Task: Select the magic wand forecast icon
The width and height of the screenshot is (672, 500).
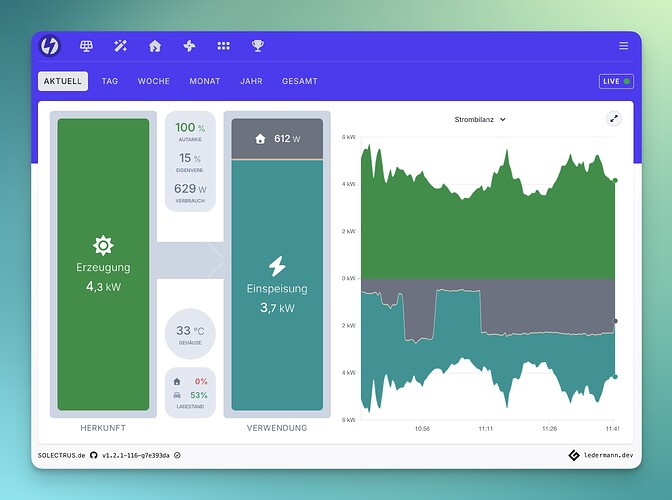Action: coord(120,46)
